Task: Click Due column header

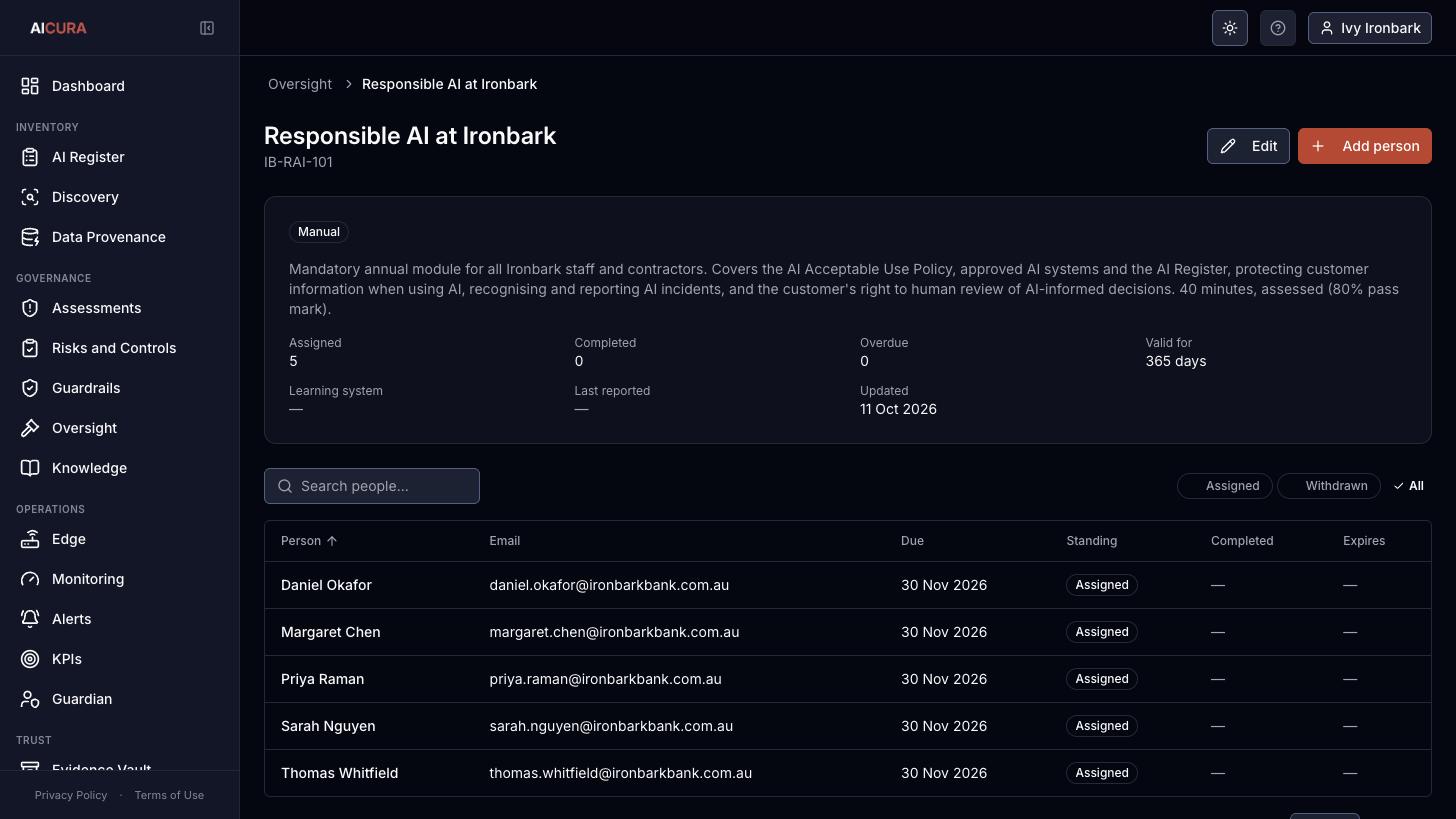Action: [x=912, y=541]
